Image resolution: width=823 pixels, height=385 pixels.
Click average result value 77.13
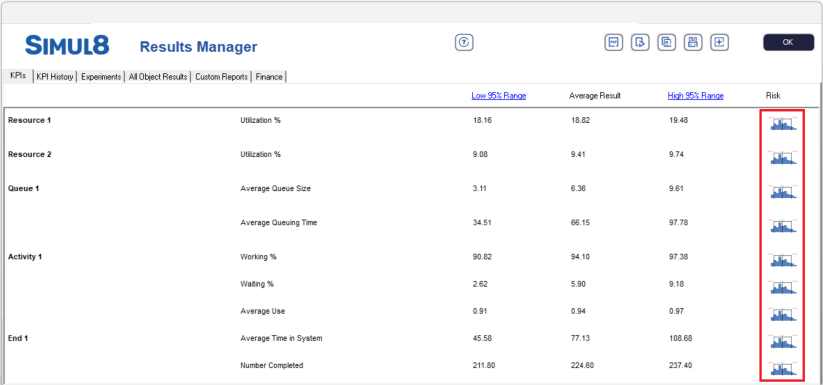coord(581,338)
